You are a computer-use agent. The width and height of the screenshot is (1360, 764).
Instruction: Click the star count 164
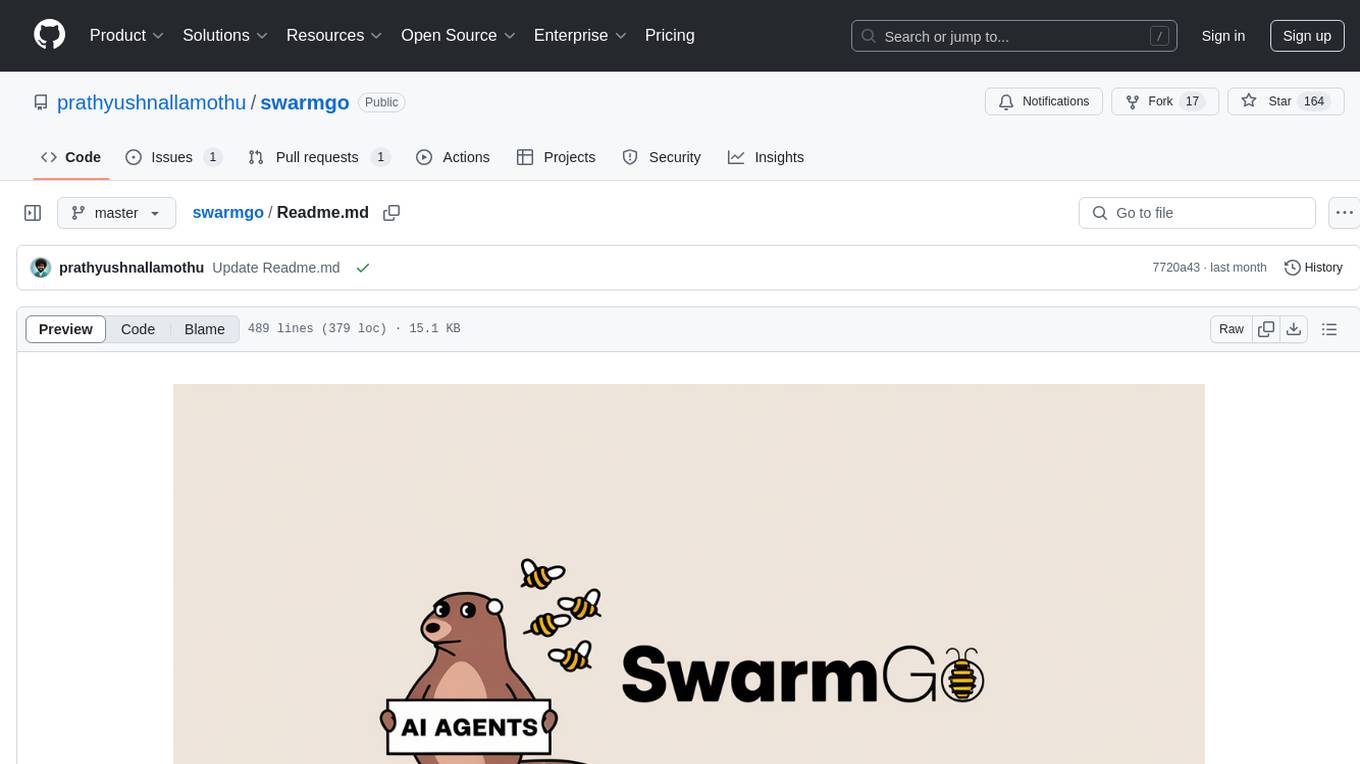[1314, 101]
